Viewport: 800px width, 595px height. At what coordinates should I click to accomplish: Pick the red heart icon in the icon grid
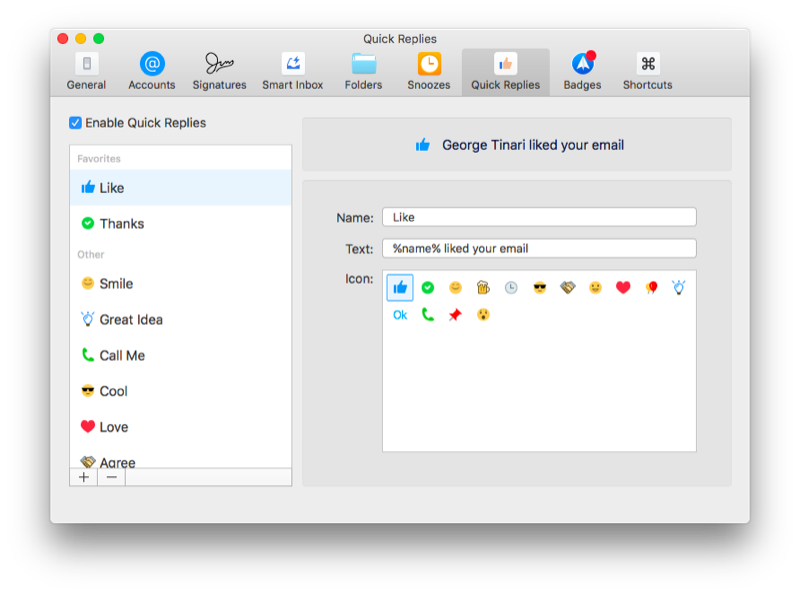[623, 288]
